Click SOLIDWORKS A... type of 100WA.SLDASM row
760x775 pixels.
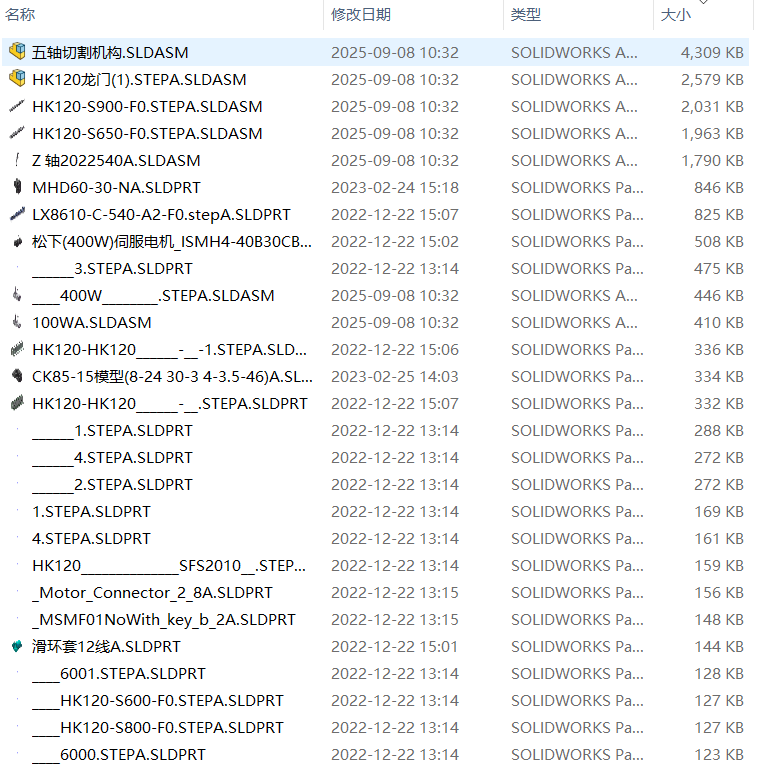tap(574, 322)
